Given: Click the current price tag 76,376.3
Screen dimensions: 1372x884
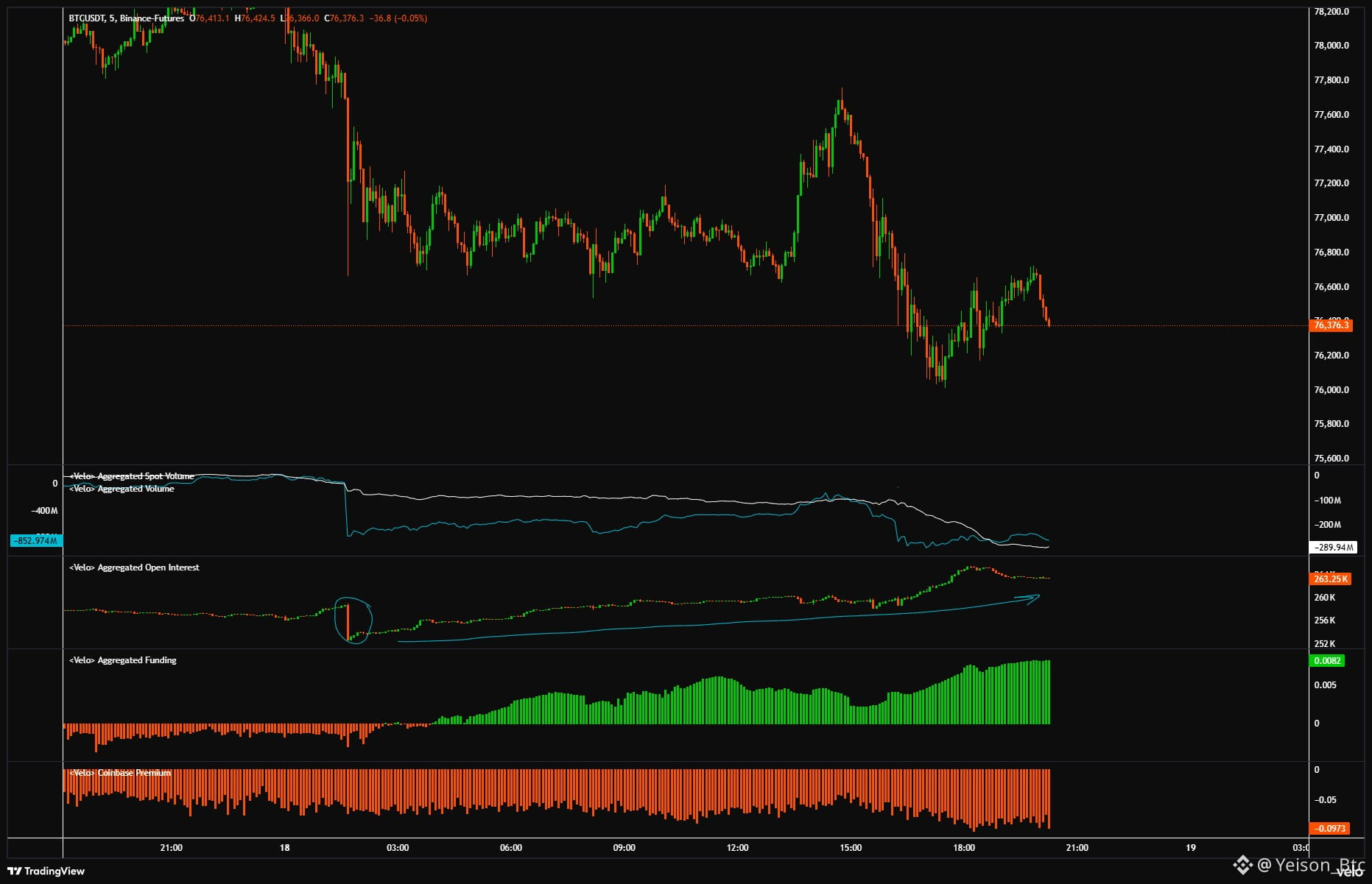Looking at the screenshot, I should [x=1331, y=325].
